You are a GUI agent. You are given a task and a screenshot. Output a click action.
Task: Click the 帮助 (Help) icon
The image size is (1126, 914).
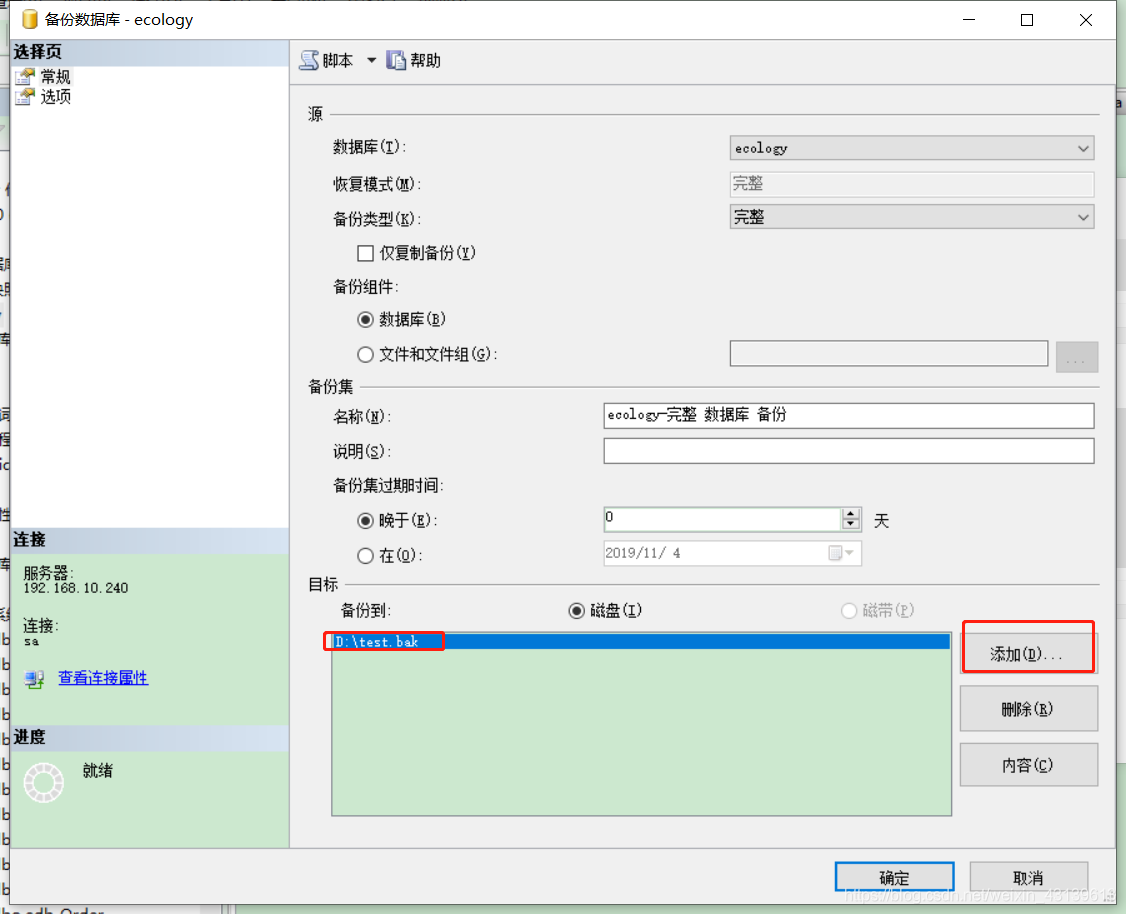click(x=398, y=60)
